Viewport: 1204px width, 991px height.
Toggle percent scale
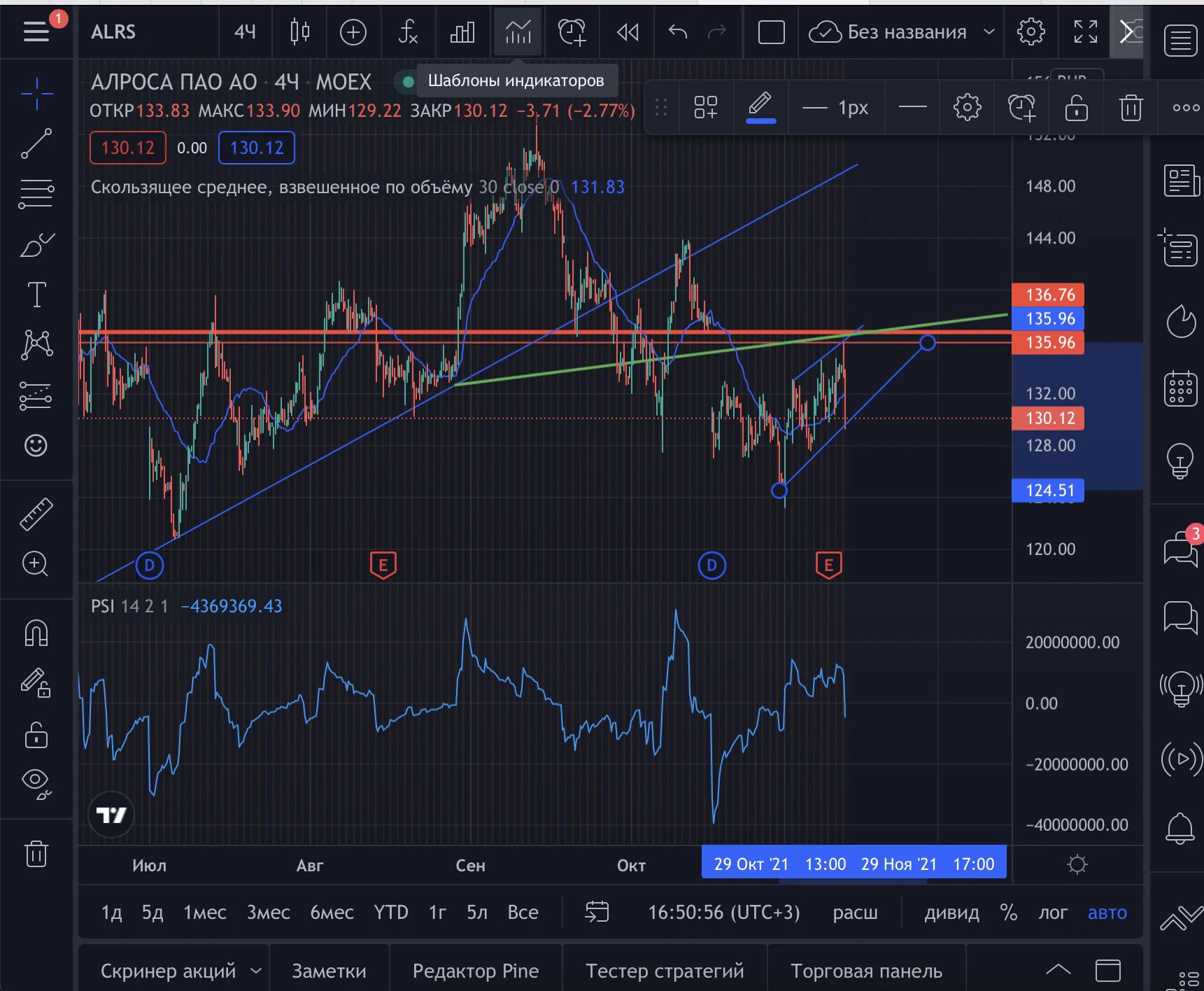(1008, 912)
